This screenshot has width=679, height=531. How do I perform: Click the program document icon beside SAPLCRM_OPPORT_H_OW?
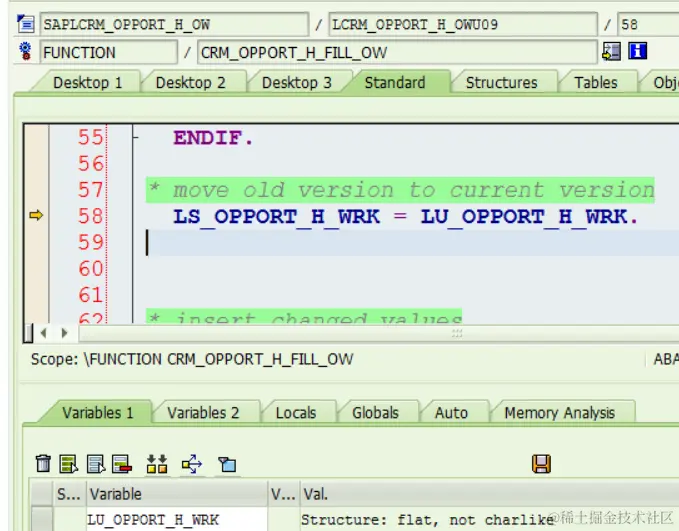pos(26,24)
